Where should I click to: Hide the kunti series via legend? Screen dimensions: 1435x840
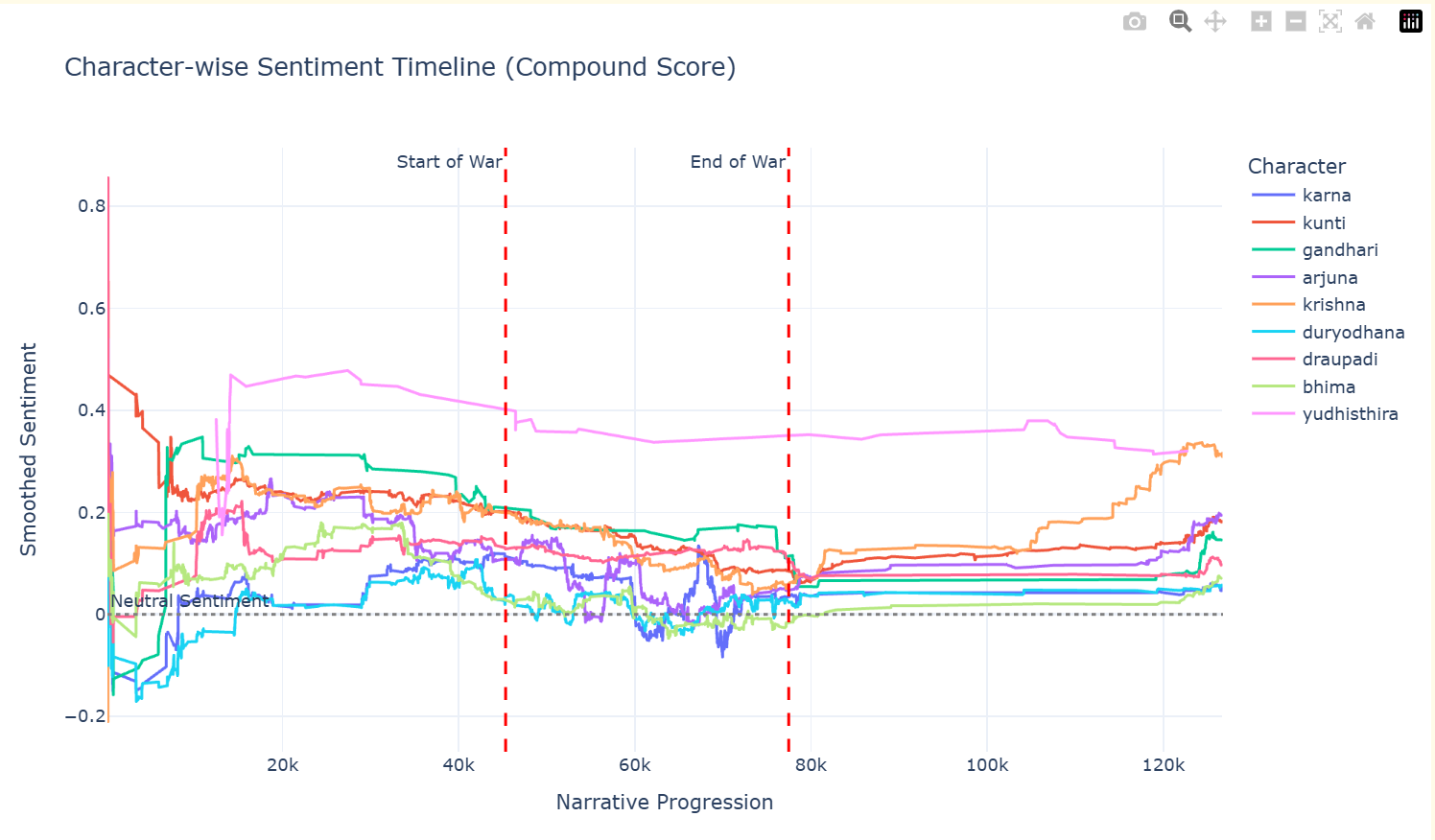point(1324,223)
